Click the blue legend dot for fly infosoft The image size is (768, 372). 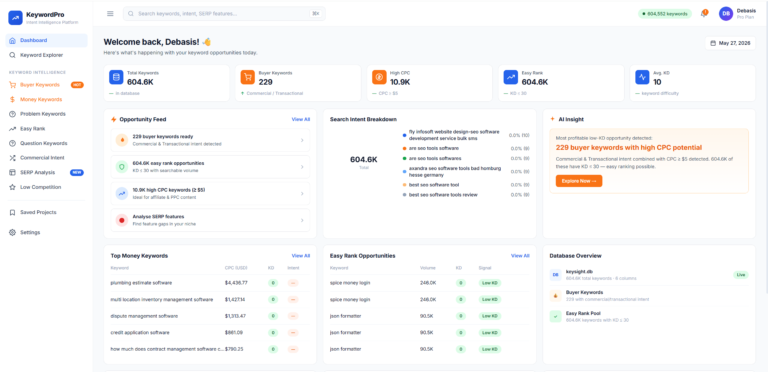click(x=404, y=135)
